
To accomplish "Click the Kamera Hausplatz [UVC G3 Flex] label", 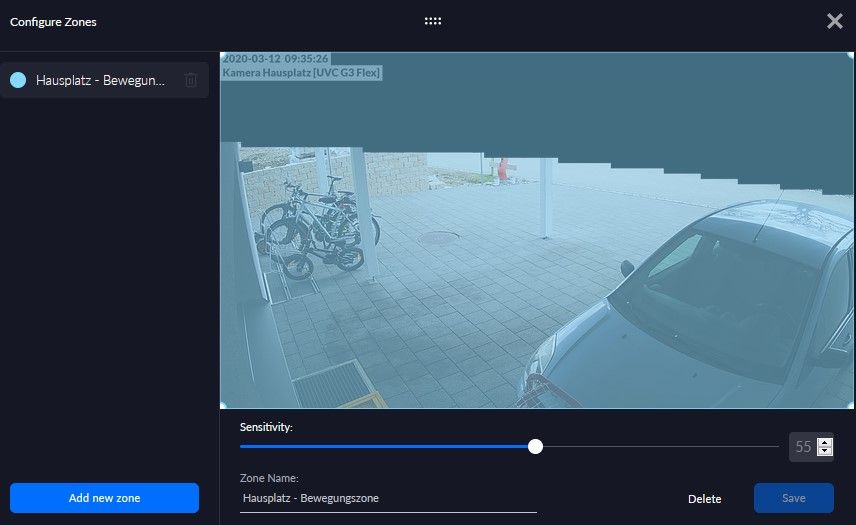I will pos(301,73).
